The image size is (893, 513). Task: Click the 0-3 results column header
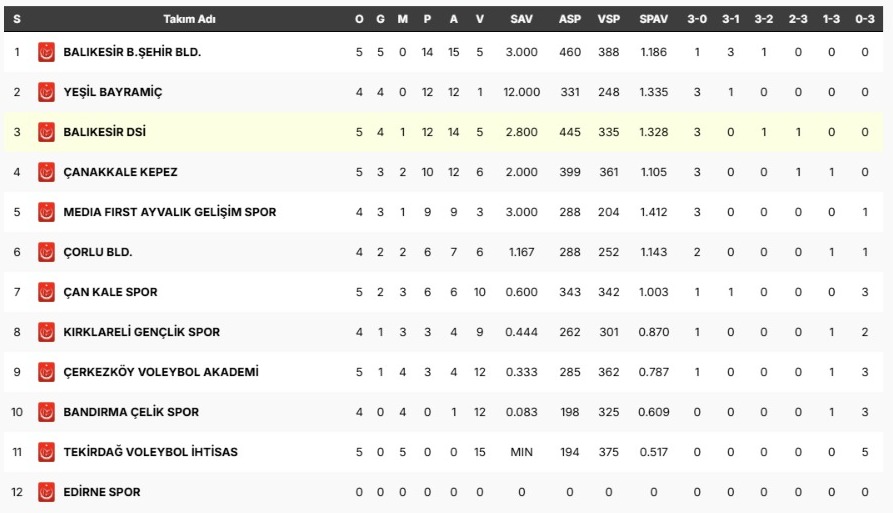pyautogui.click(x=864, y=19)
